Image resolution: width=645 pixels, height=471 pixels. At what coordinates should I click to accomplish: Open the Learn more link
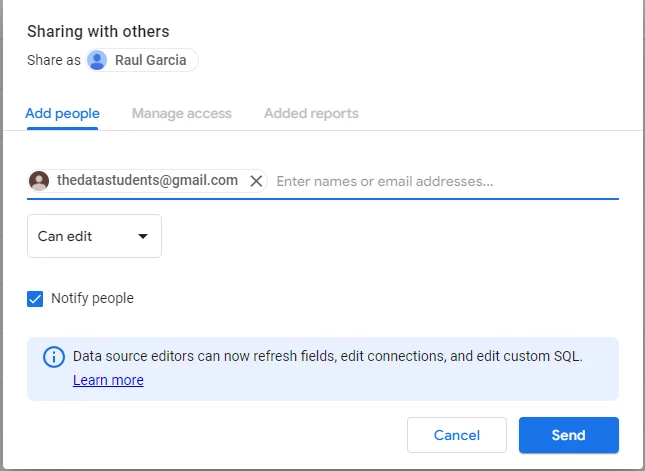tap(108, 380)
